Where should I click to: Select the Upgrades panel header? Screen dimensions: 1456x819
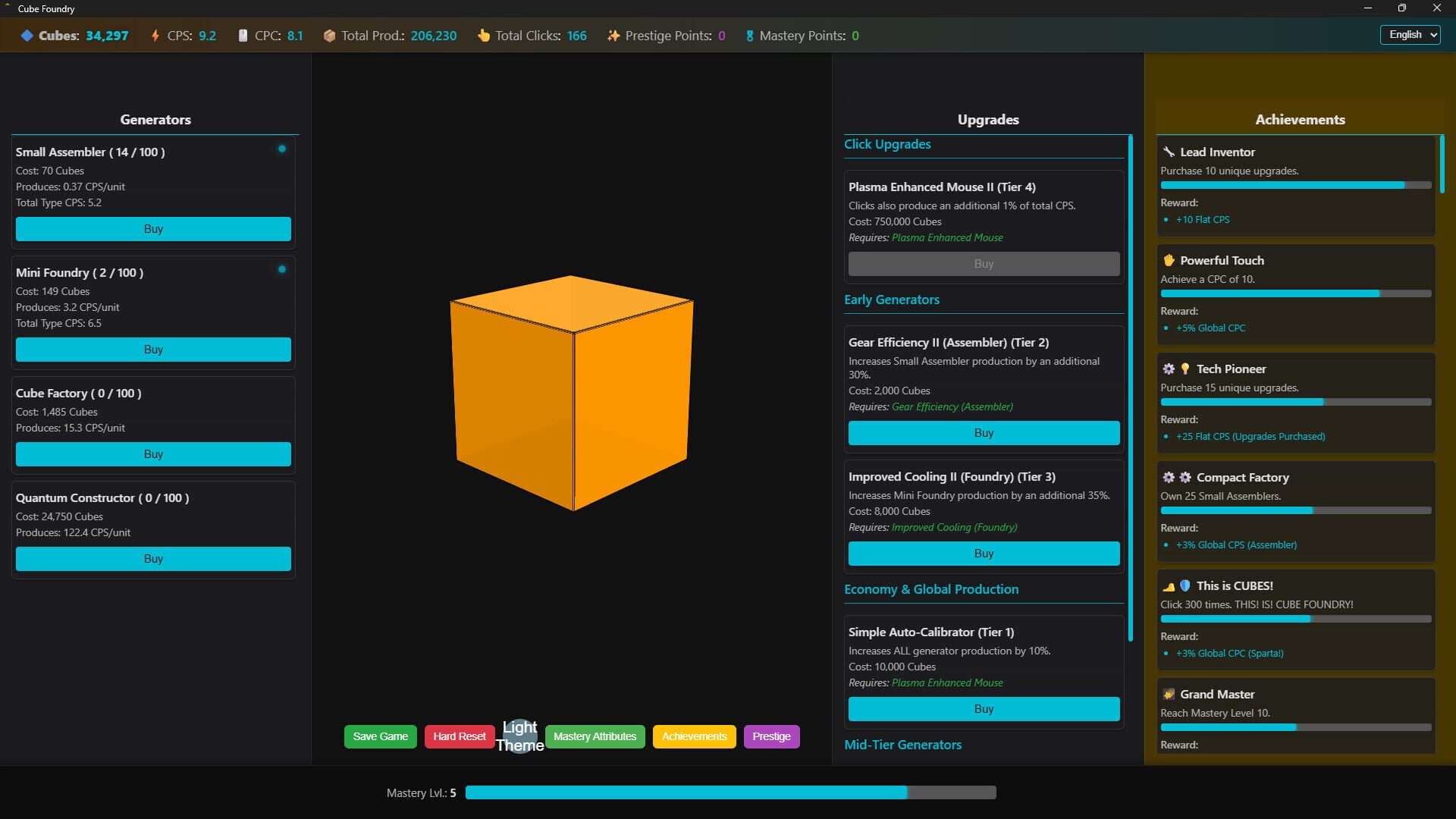coord(987,119)
